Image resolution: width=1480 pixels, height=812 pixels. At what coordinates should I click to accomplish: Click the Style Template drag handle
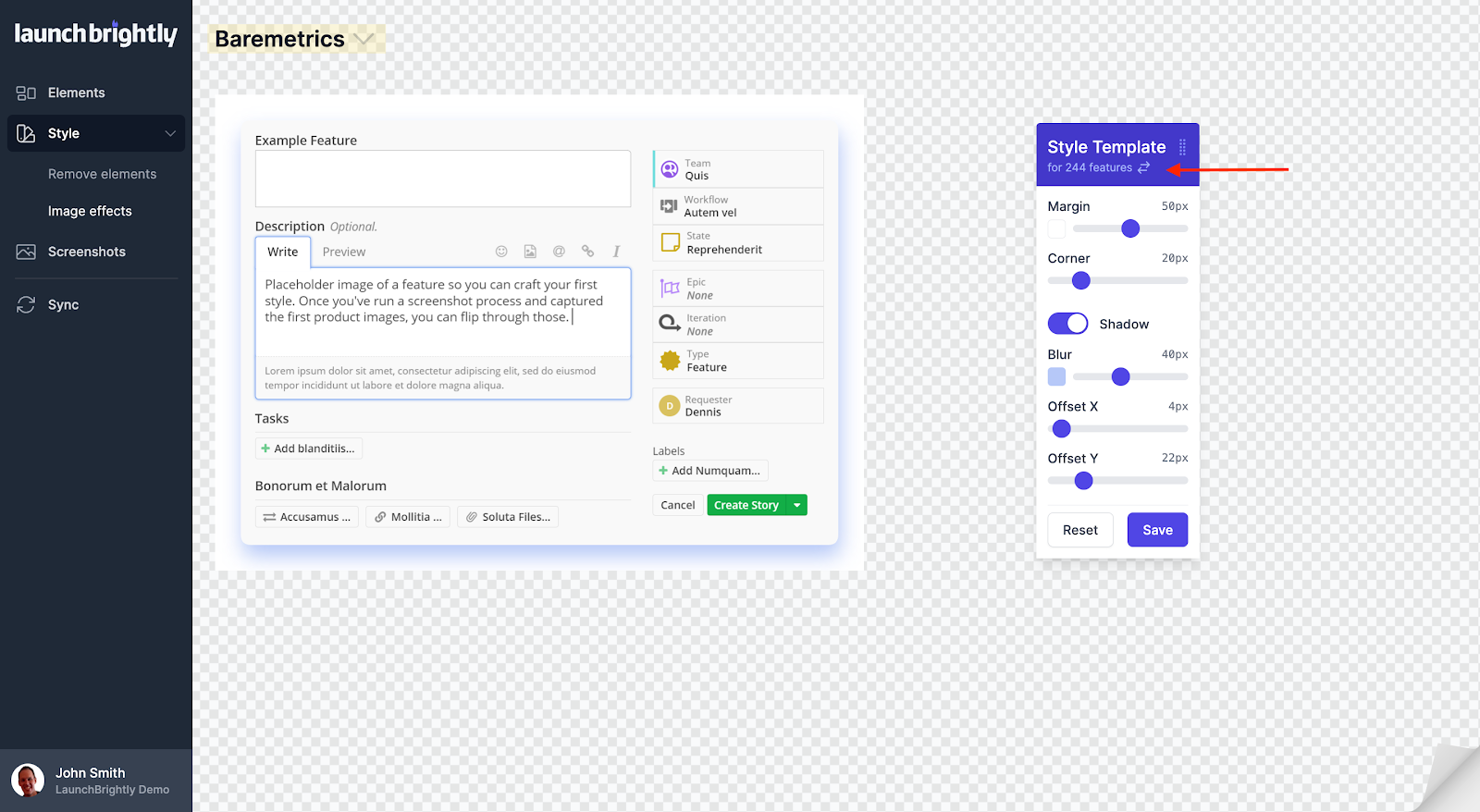(1182, 147)
